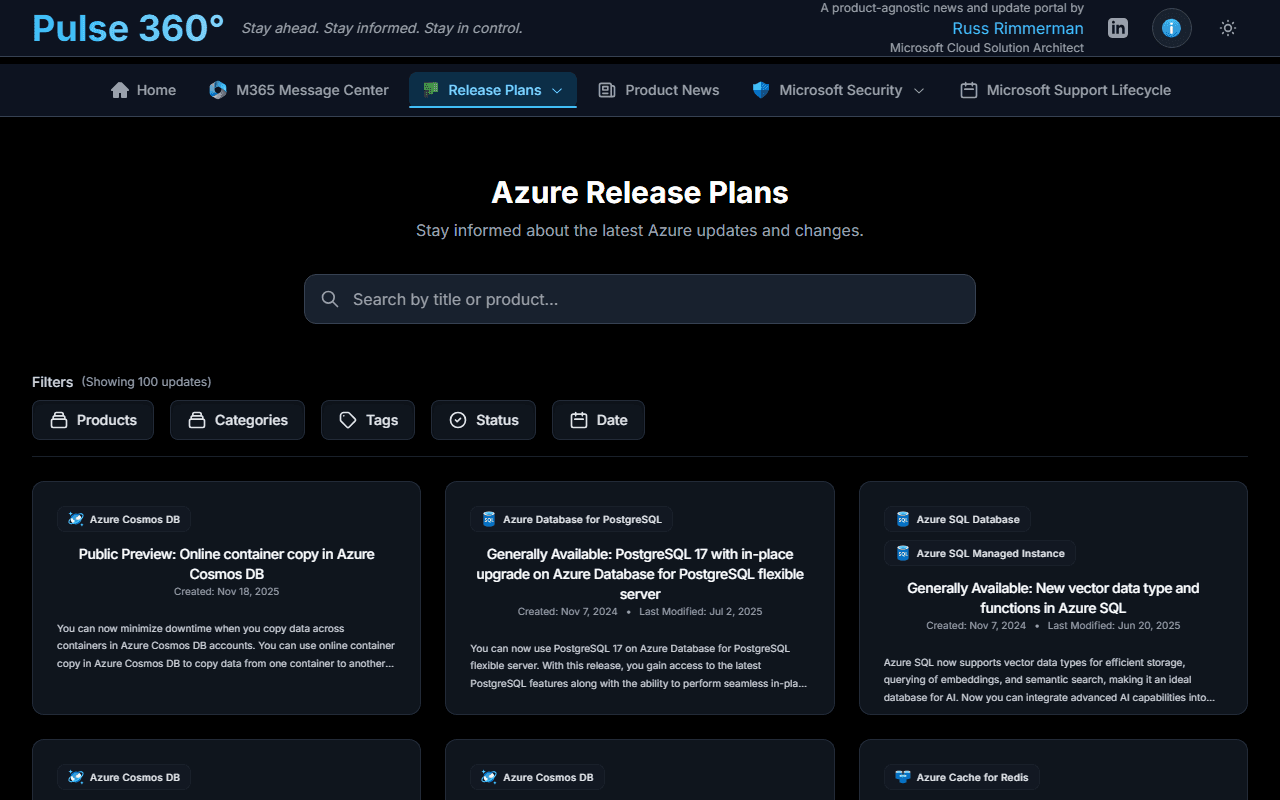
Task: Click Cosmos DB icon on Online container copy card
Action: 76,519
